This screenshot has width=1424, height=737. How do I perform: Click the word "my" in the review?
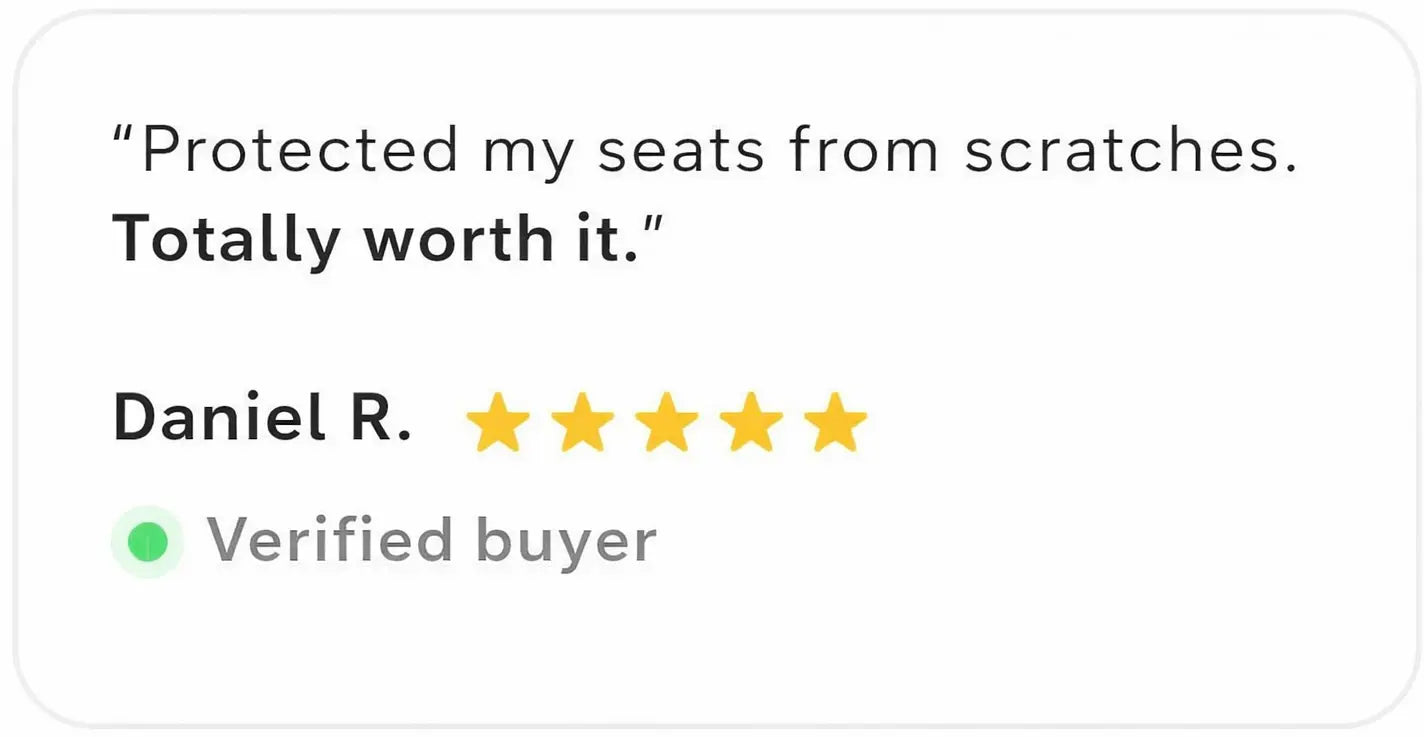click(x=529, y=156)
